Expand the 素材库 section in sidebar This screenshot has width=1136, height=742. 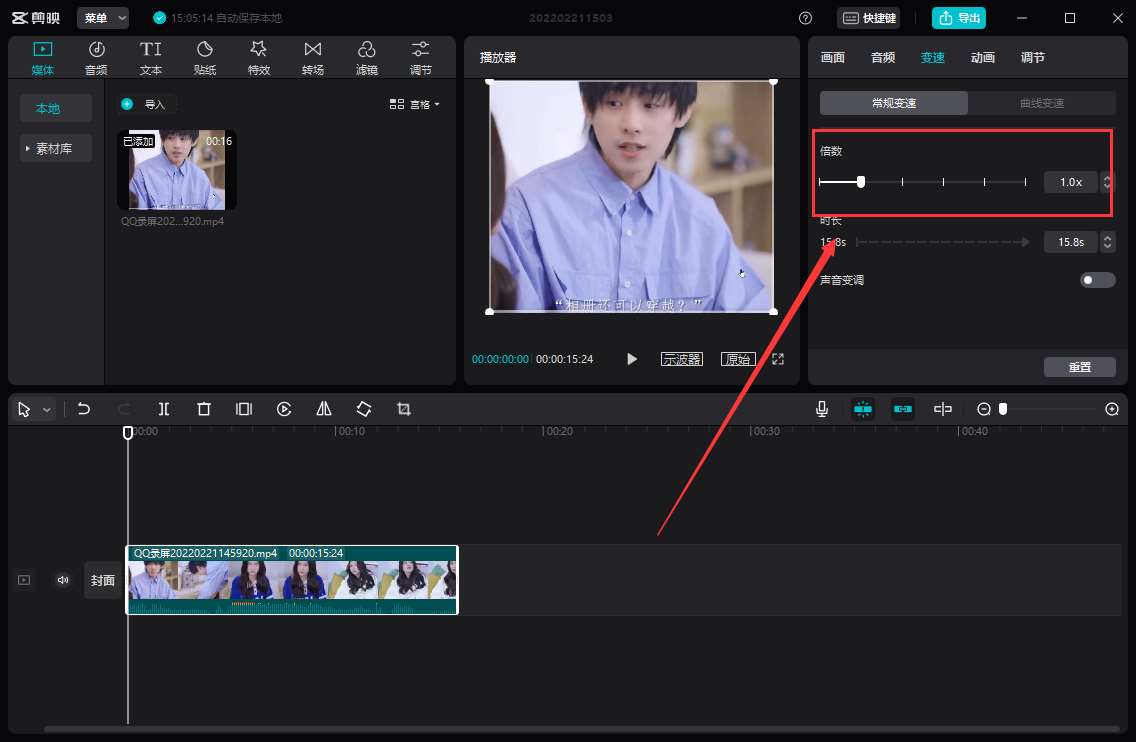55,148
